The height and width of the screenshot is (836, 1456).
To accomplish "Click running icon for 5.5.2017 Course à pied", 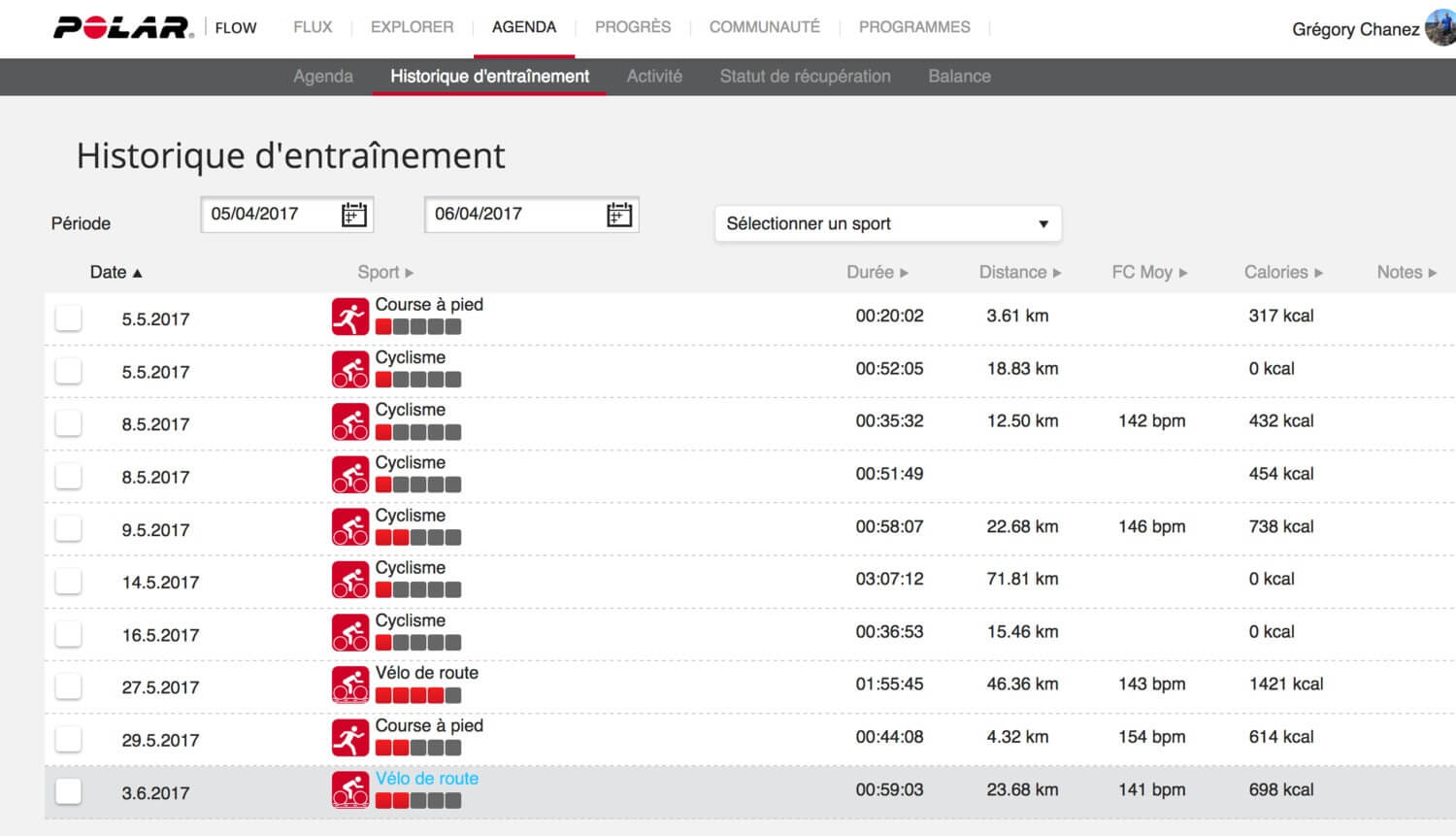I will tap(350, 317).
